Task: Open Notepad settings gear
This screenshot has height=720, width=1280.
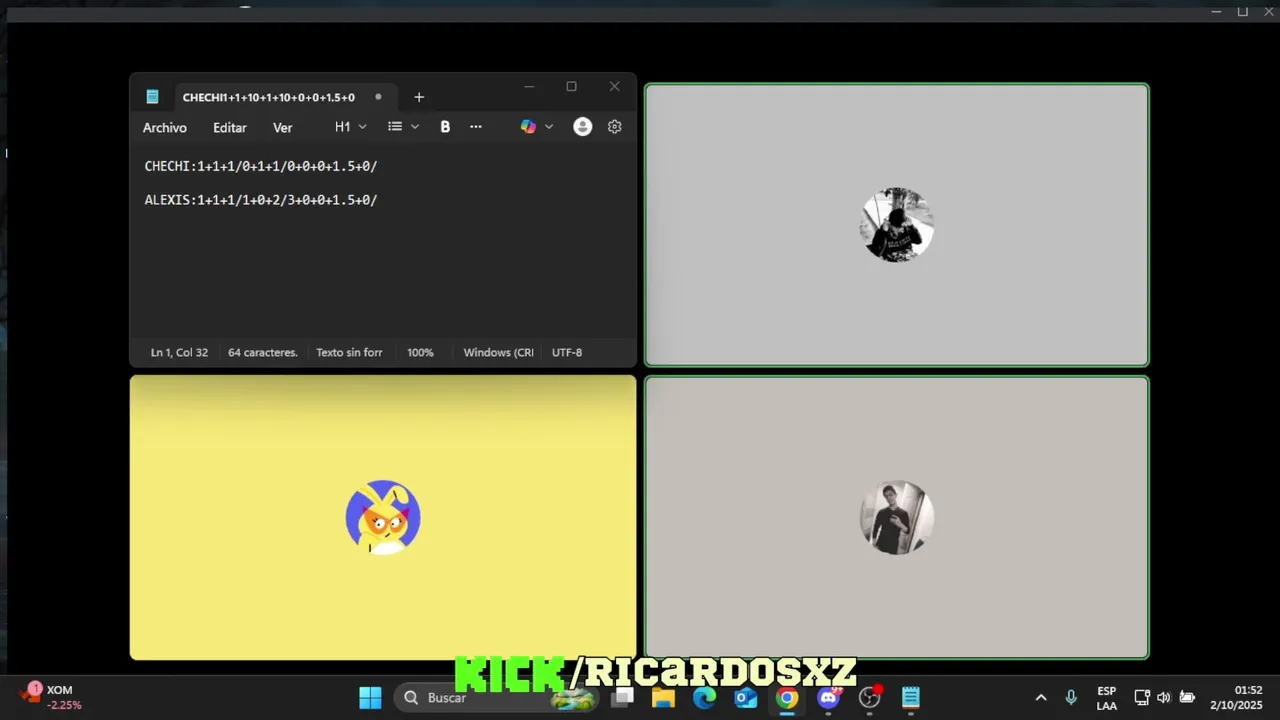Action: coord(615,127)
